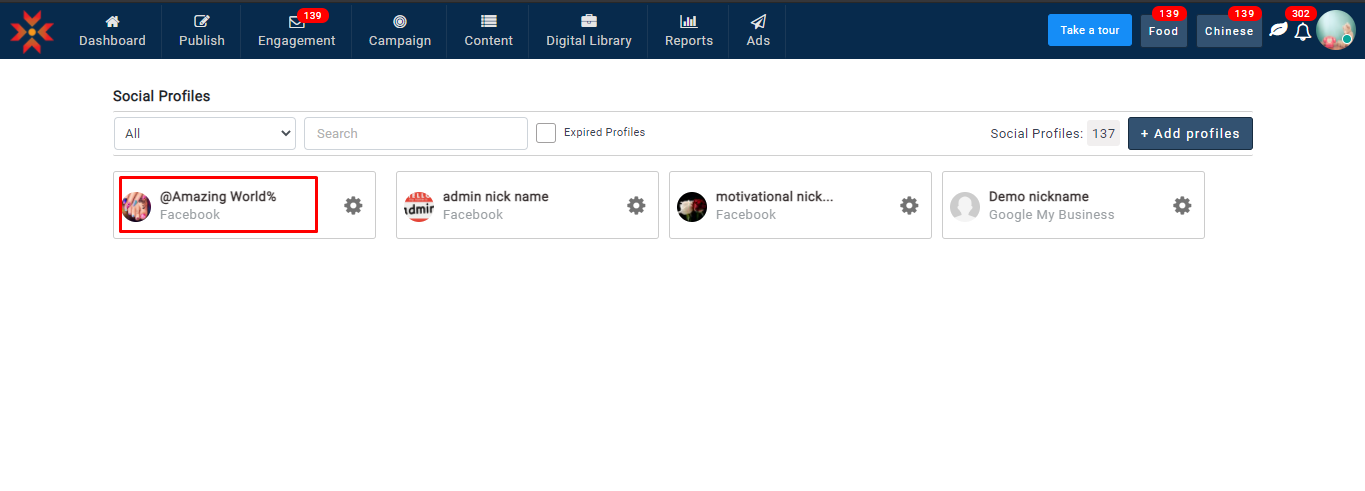Open the notifications bell icon

coord(1302,32)
